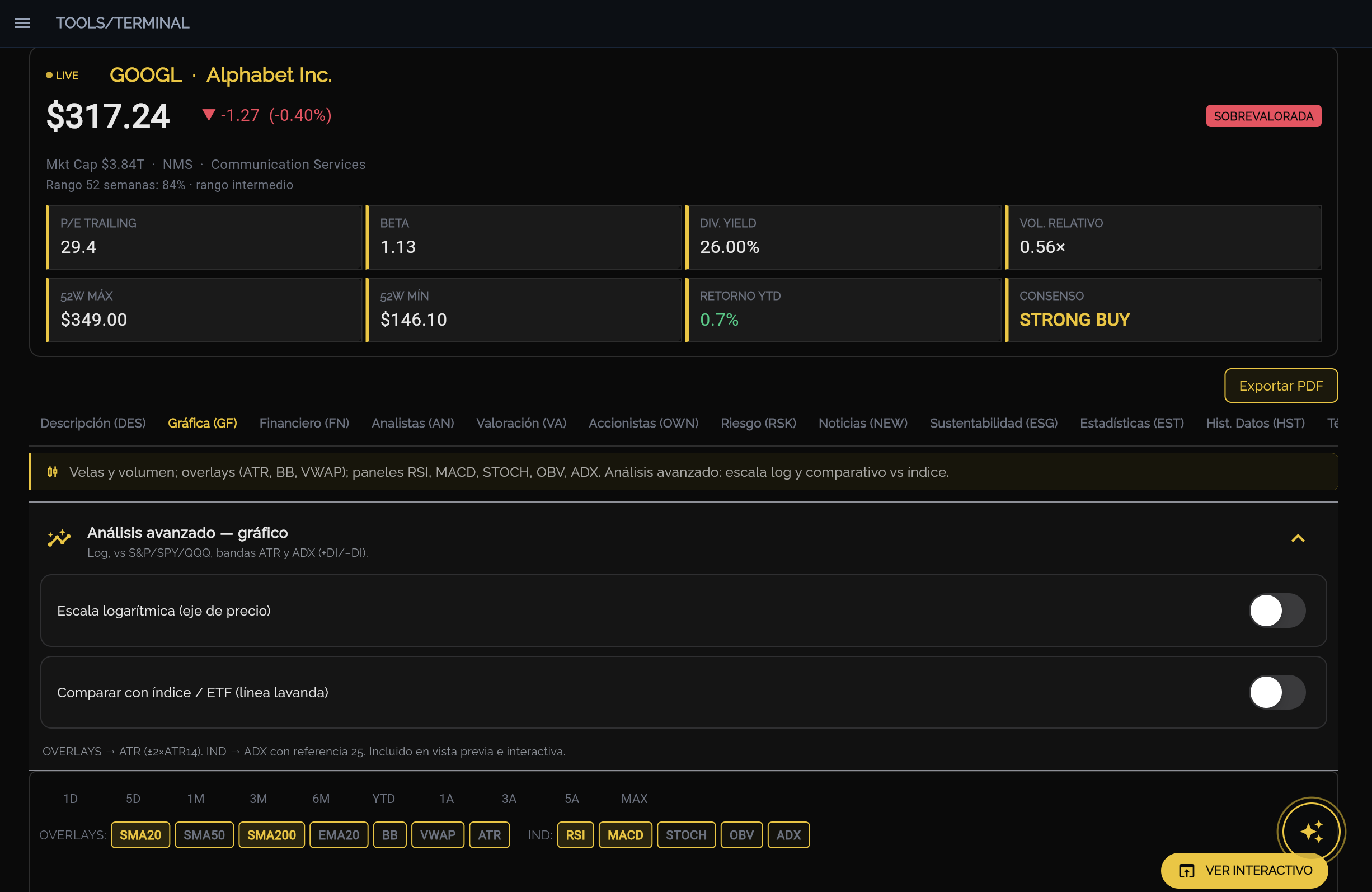
Task: Open the Sustentabilidad (ESG) tab
Action: [994, 423]
